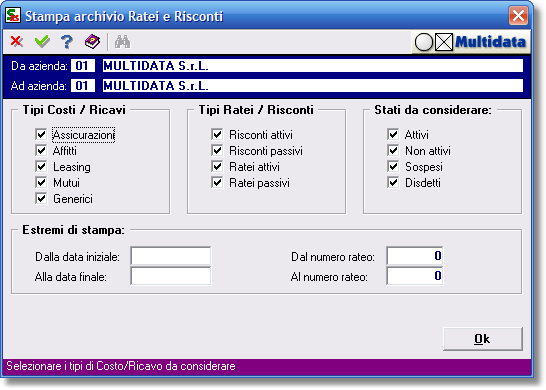546x390 pixels.
Task: Click the Stati da considerare label
Action: (x=433, y=110)
